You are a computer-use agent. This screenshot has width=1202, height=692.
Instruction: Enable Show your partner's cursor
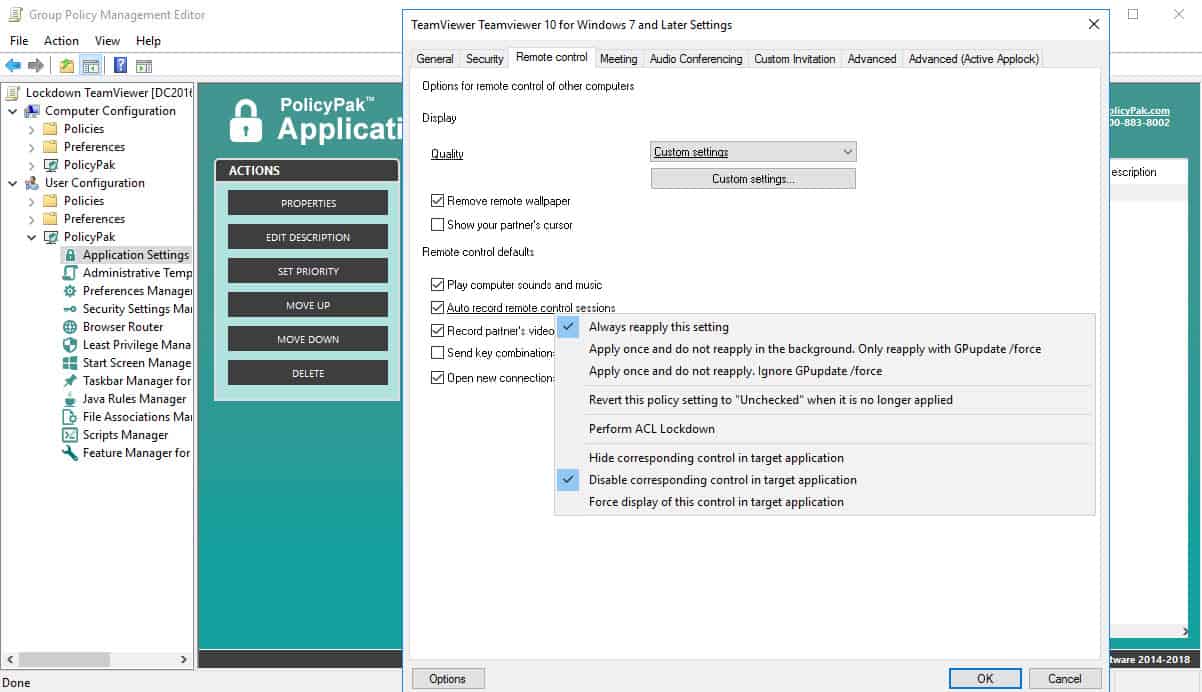pyautogui.click(x=437, y=225)
